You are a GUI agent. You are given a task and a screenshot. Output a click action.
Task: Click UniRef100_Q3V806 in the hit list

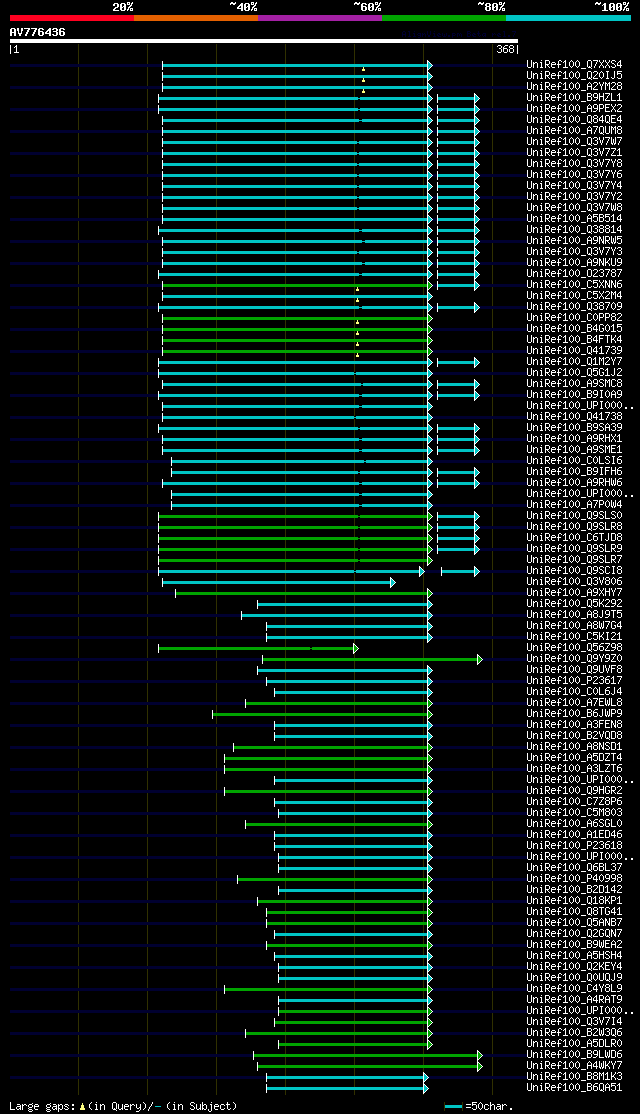(574, 582)
